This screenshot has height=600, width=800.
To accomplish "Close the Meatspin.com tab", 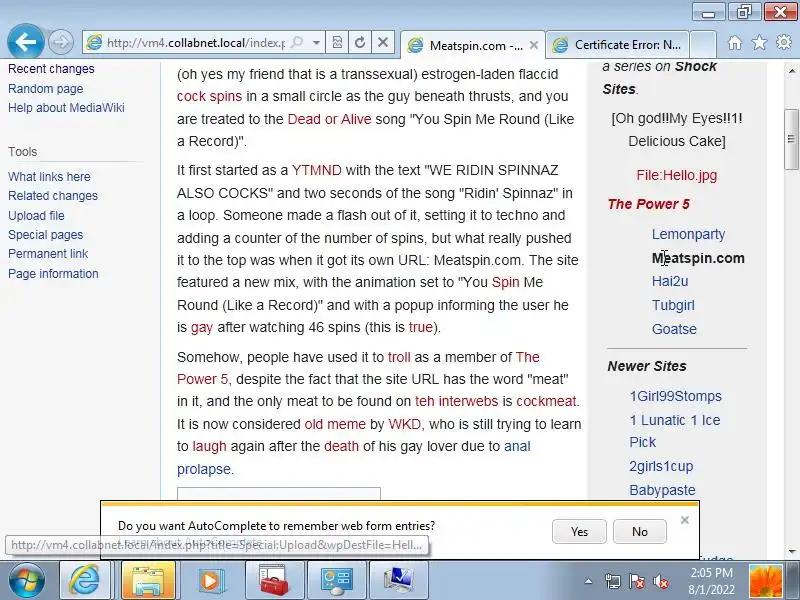I will 534,45.
